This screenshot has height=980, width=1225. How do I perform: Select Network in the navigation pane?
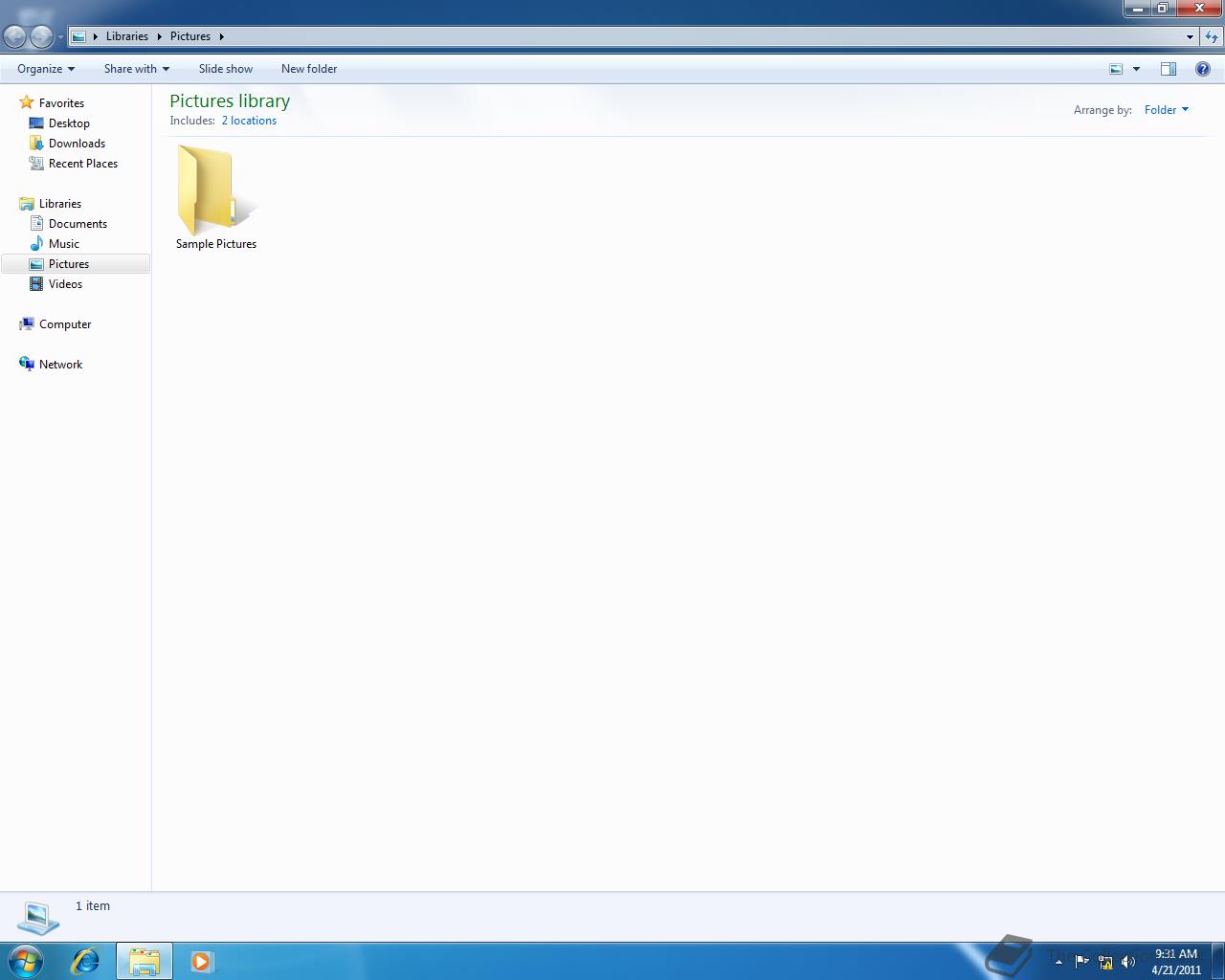[x=60, y=365]
